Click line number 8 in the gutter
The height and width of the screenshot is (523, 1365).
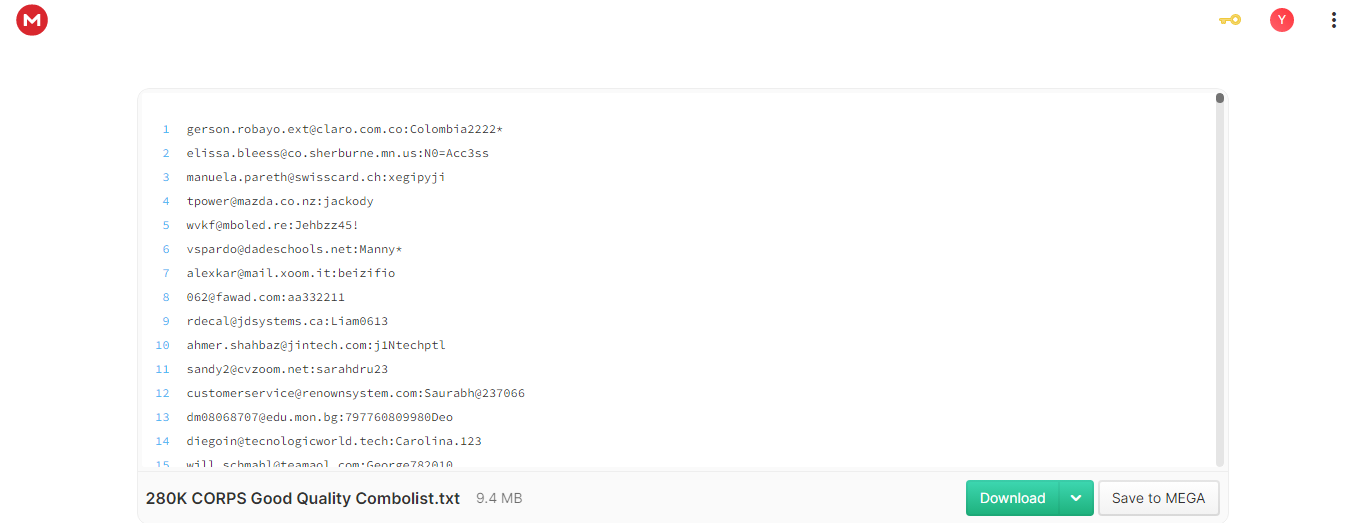click(166, 297)
